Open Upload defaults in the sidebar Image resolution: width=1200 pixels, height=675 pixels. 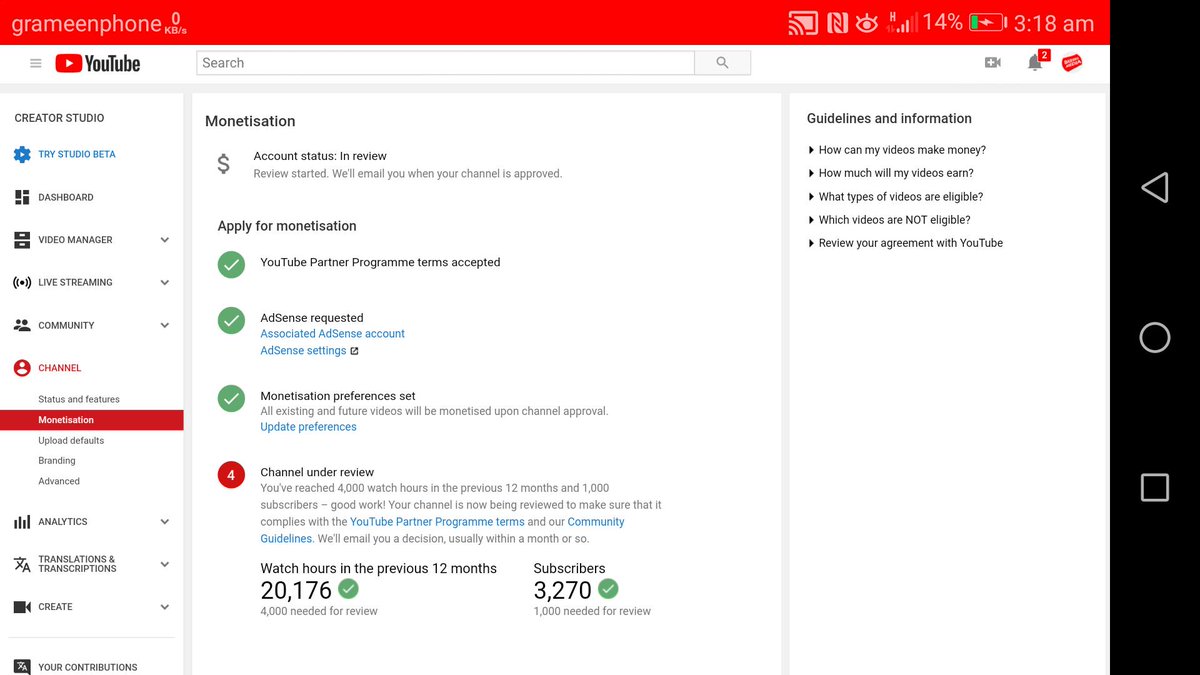click(x=71, y=440)
